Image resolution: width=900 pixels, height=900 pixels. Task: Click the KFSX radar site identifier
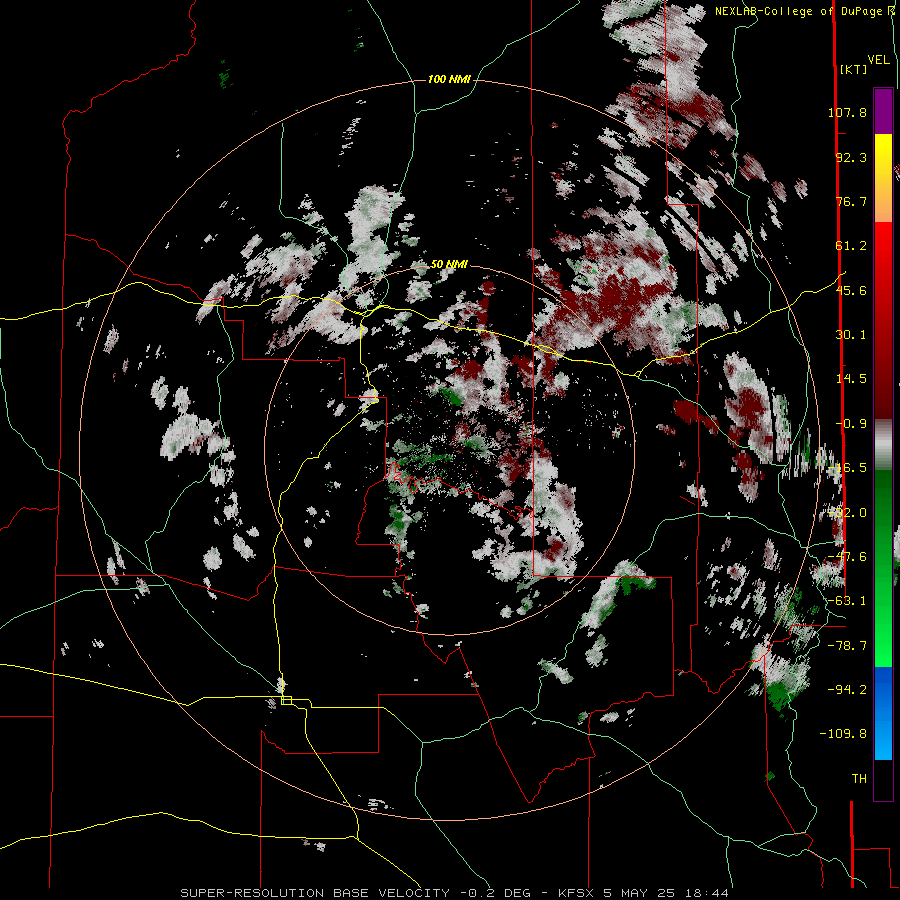(x=576, y=893)
